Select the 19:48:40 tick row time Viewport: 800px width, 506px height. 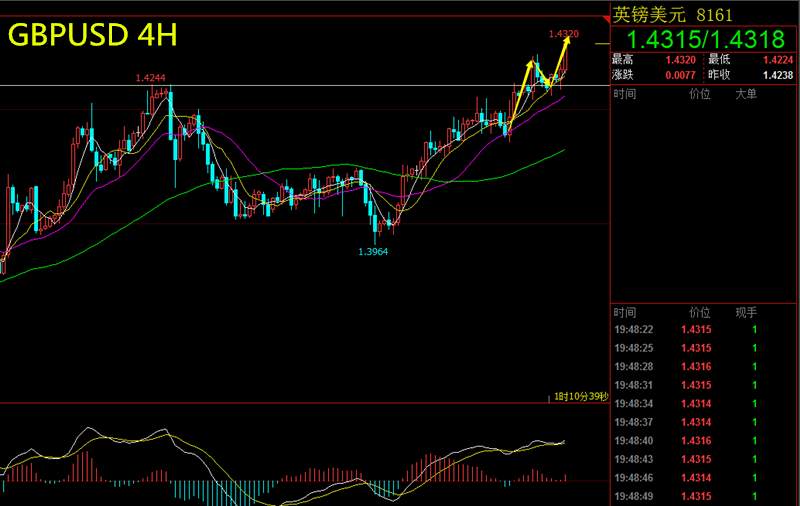[634, 441]
